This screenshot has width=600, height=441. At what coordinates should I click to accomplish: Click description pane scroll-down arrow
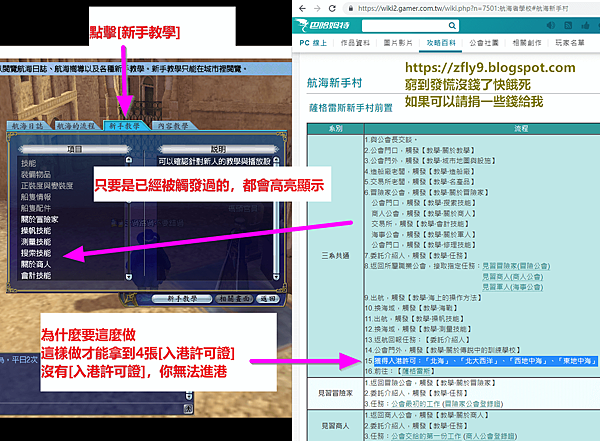pos(276,276)
